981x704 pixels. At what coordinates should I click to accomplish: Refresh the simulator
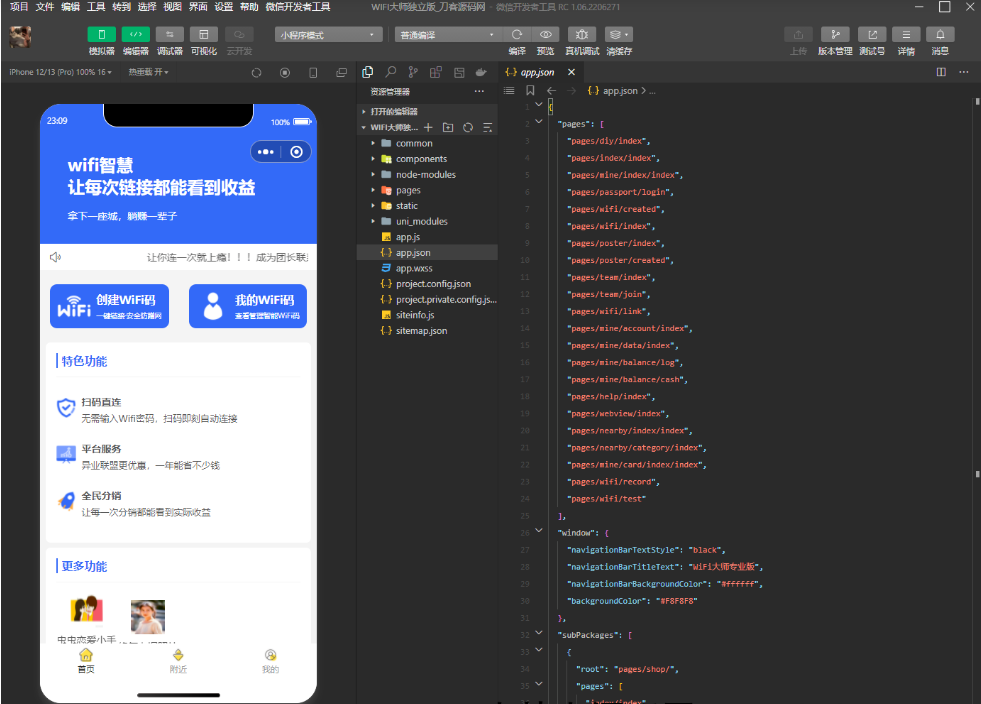(x=257, y=73)
